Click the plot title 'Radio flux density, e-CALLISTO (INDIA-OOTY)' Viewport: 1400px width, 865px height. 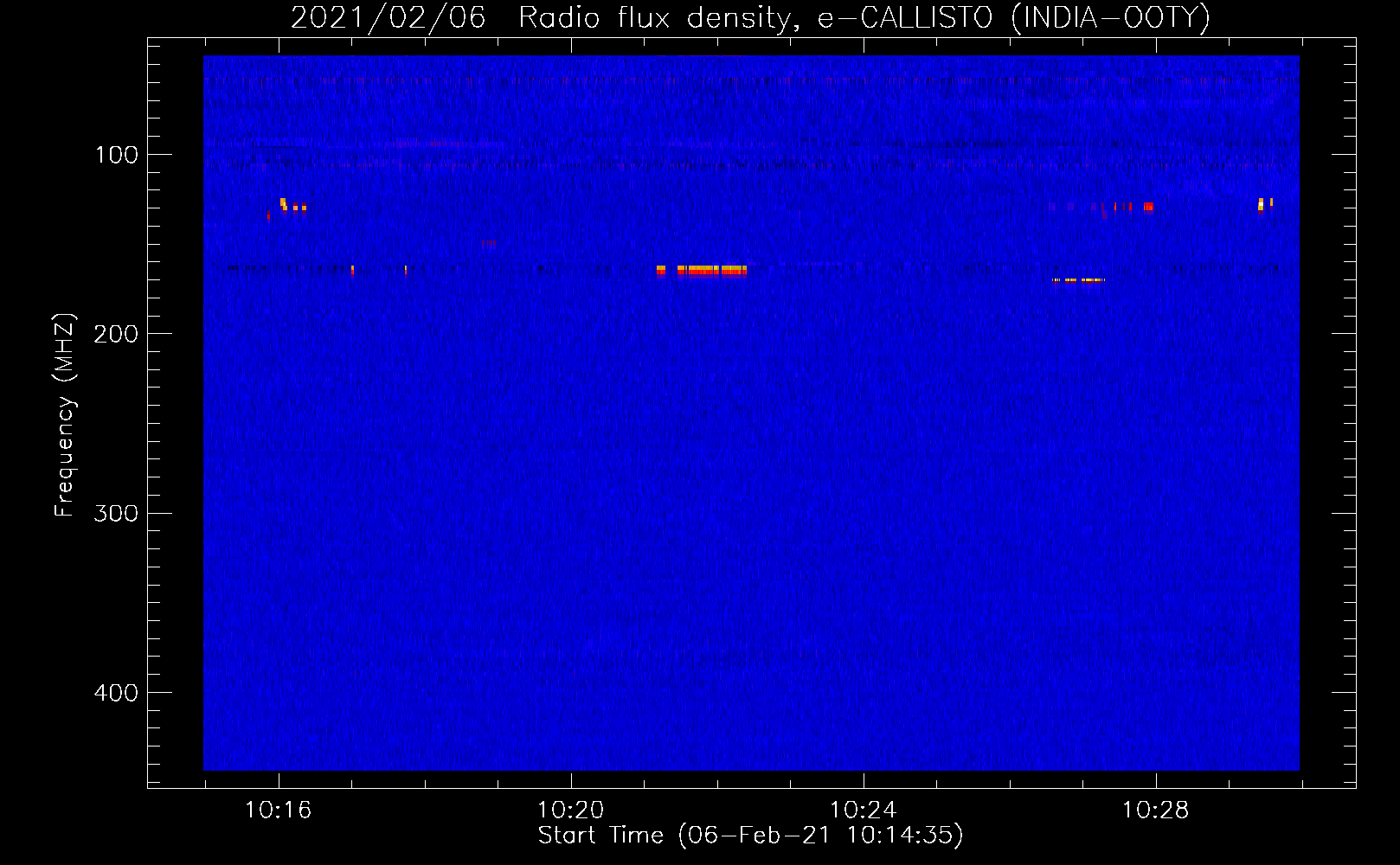[x=864, y=17]
